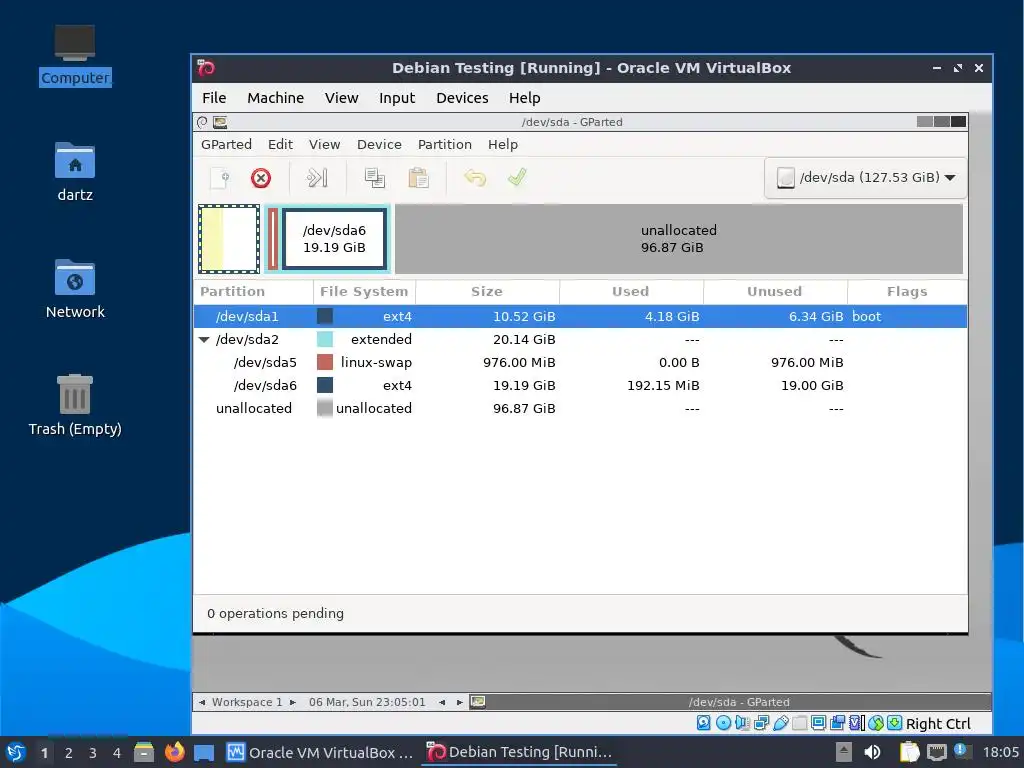1024x768 pixels.
Task: Open the VirtualBox Devices menu
Action: click(462, 98)
